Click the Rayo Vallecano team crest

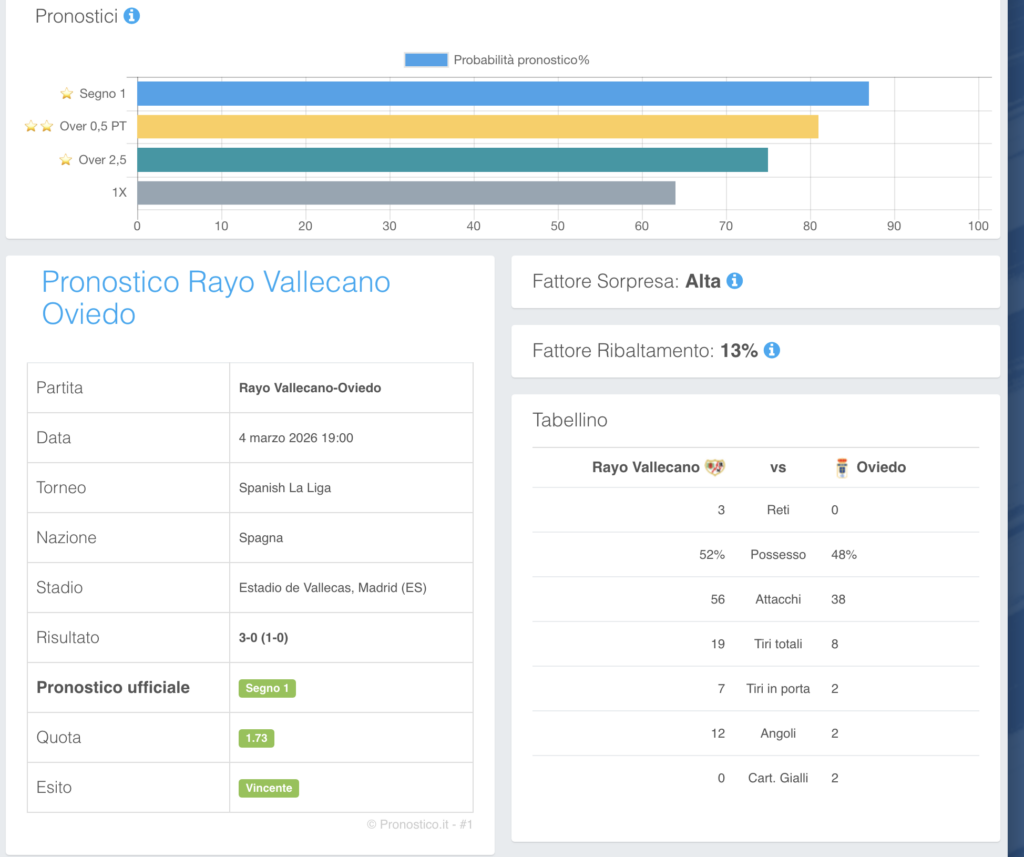click(715, 467)
